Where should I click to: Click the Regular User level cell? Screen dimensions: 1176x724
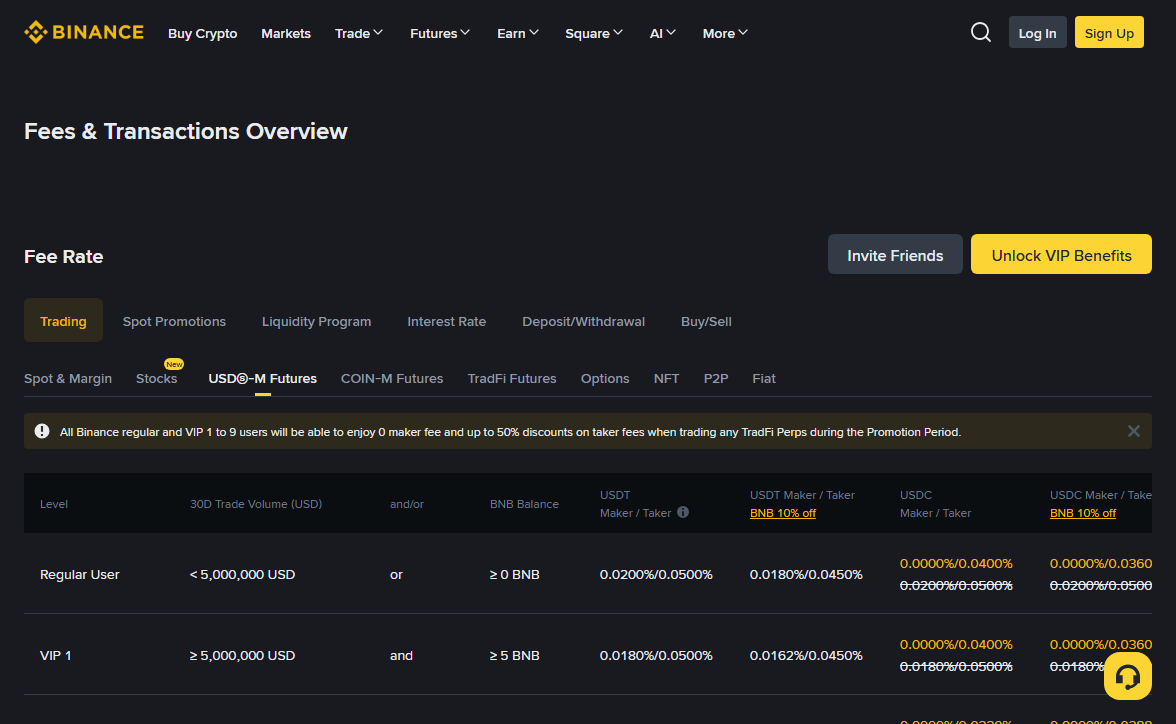tap(80, 574)
